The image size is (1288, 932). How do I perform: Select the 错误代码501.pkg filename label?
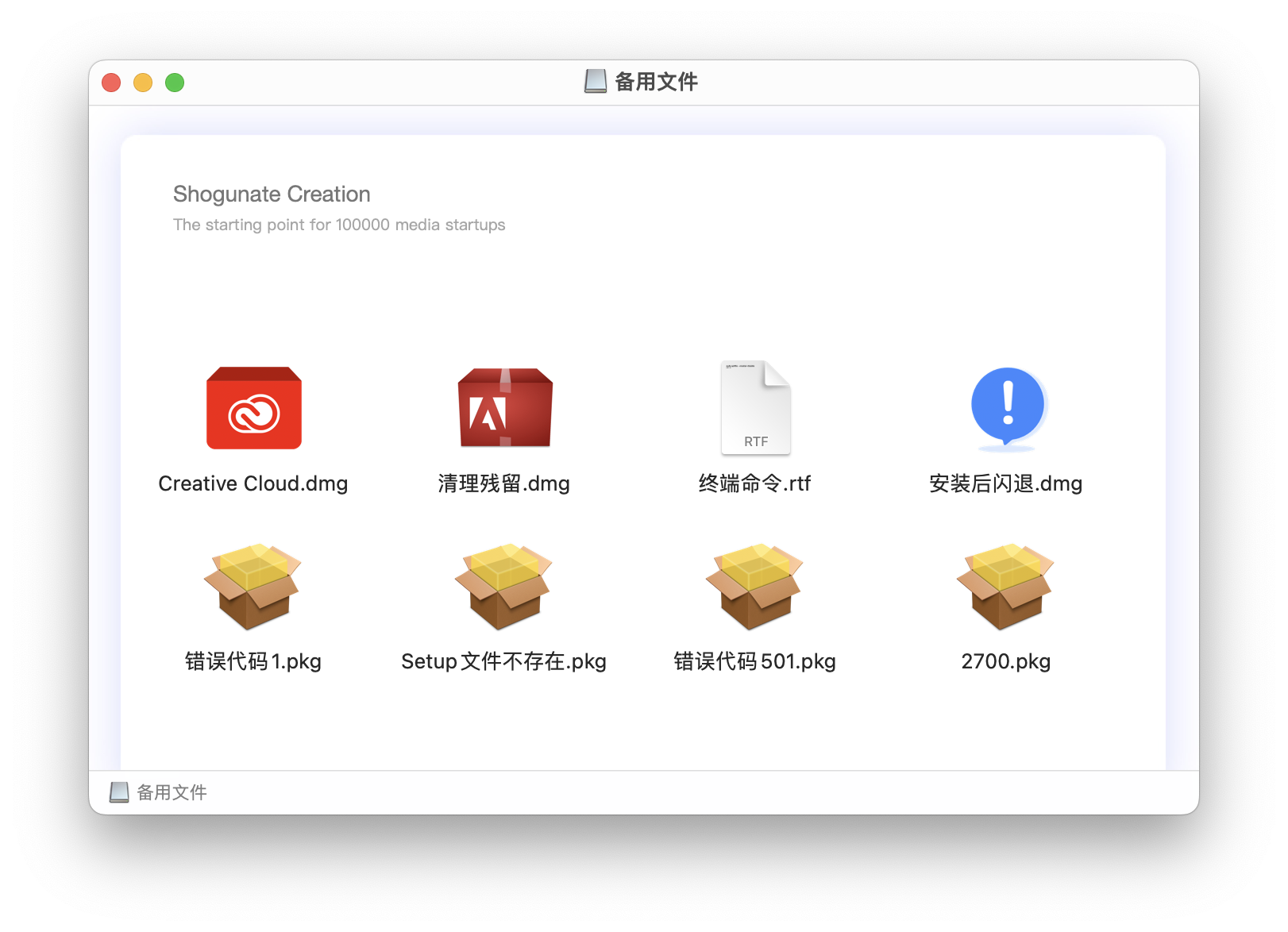(754, 660)
